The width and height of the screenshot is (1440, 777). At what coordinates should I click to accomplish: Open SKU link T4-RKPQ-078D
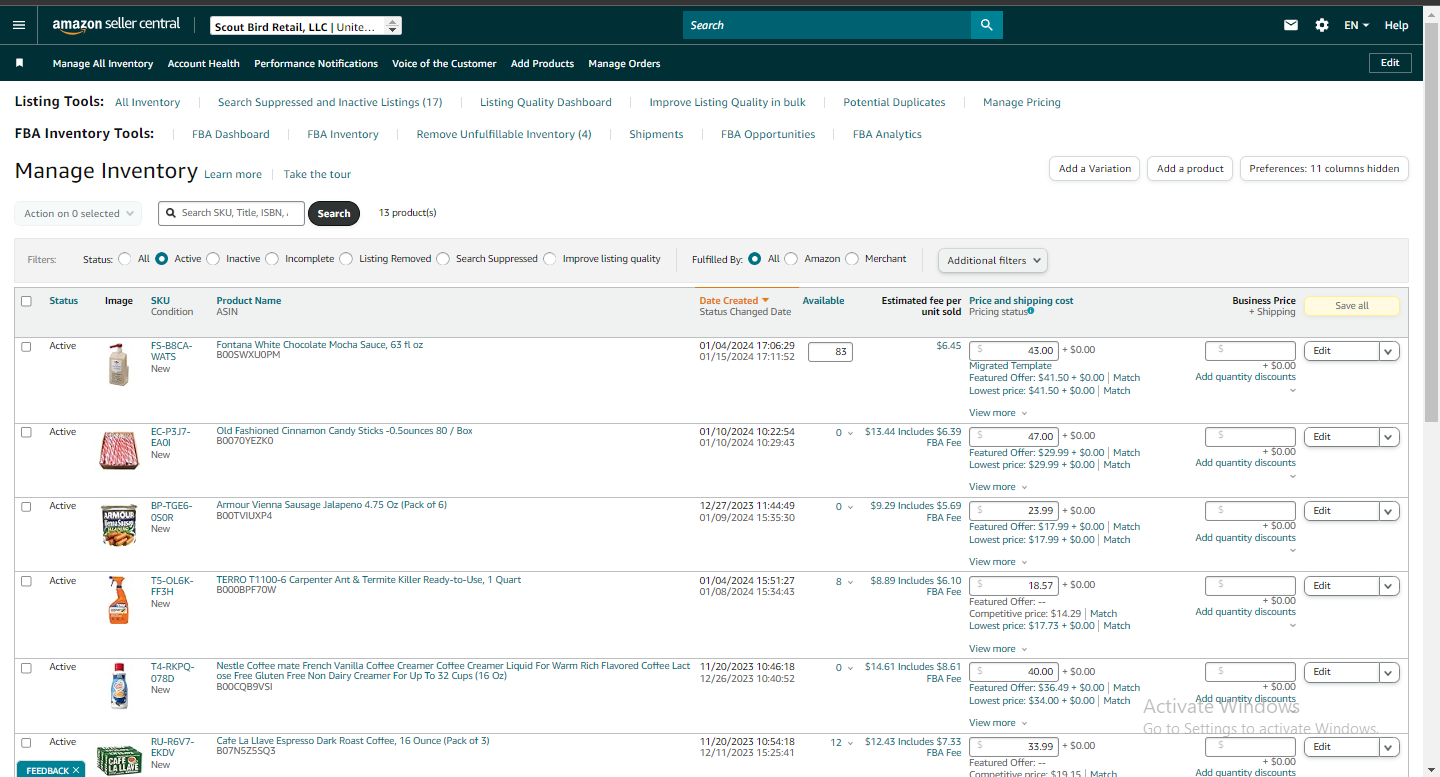pyautogui.click(x=170, y=672)
